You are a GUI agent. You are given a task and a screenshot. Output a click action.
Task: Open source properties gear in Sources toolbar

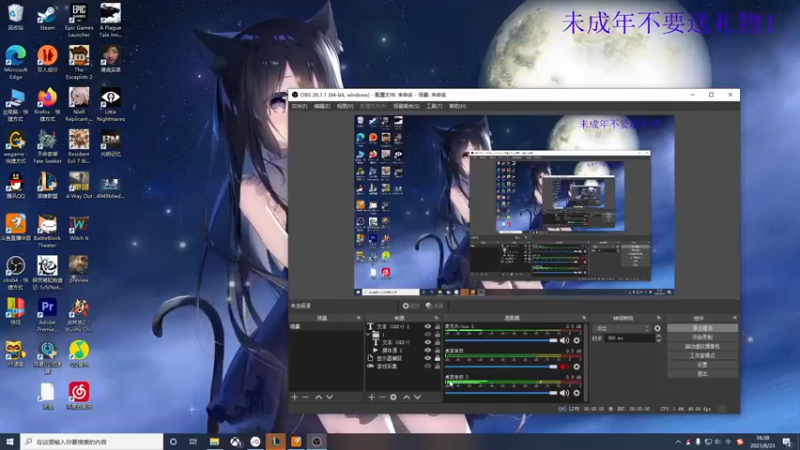pos(393,397)
